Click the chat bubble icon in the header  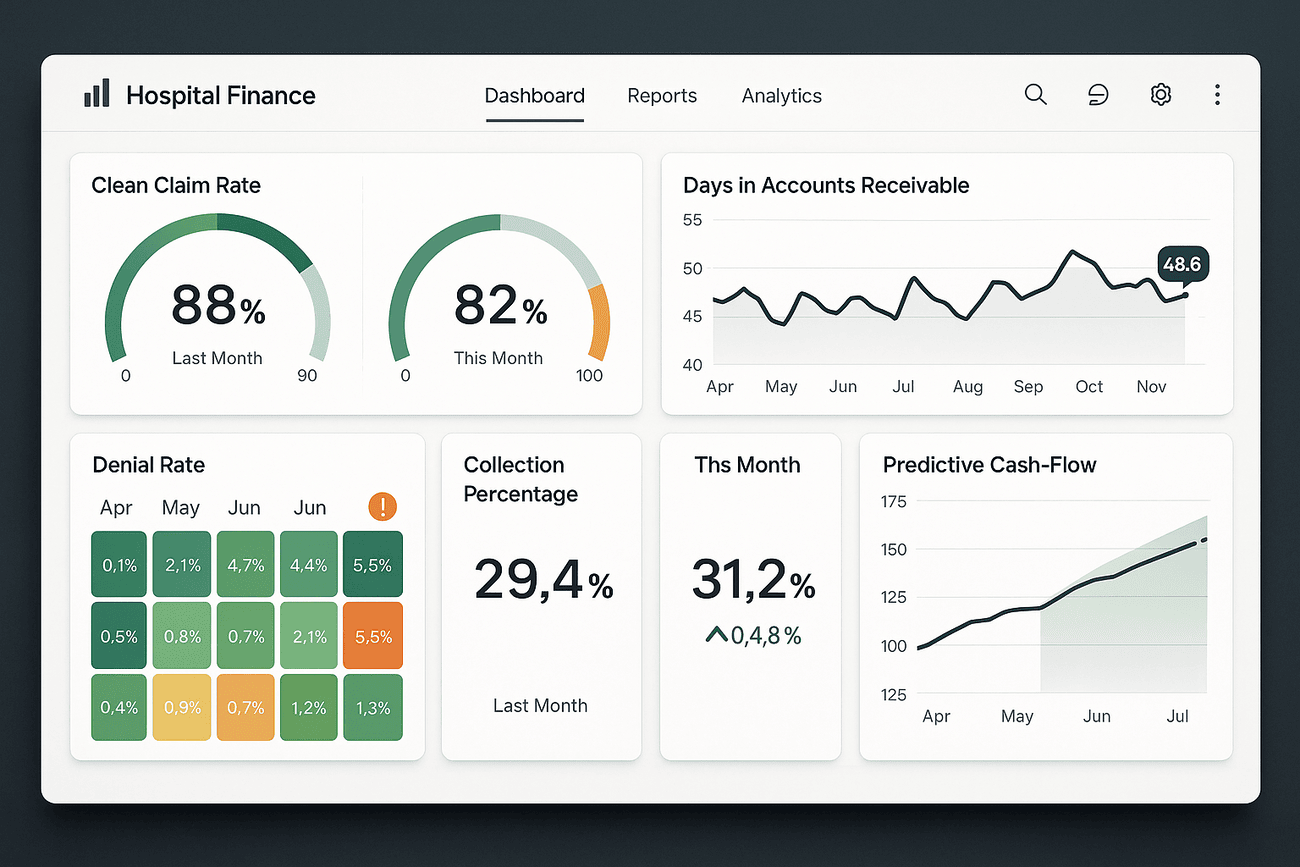click(x=1097, y=94)
